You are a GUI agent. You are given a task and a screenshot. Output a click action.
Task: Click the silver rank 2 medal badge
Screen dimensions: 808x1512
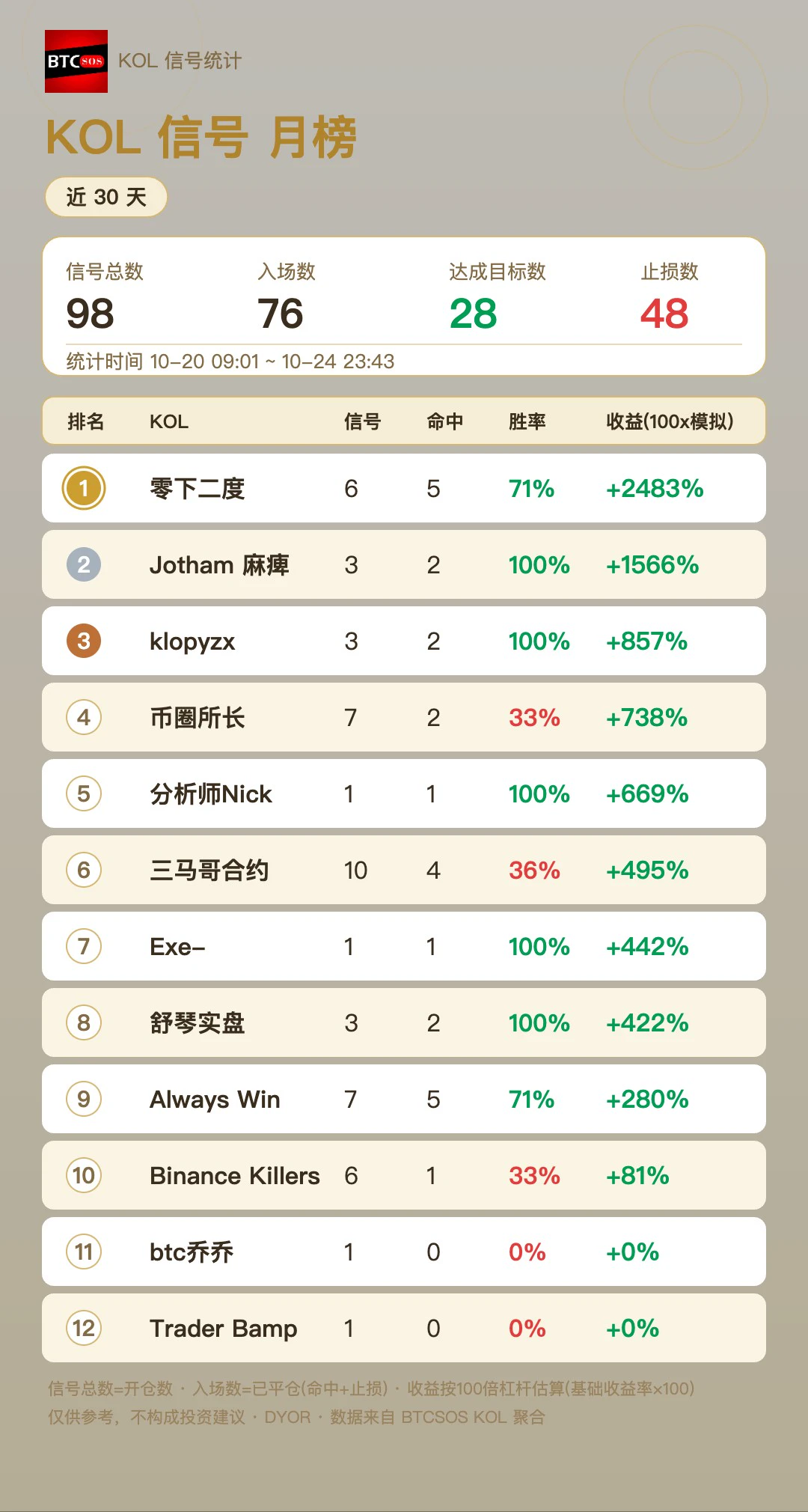(84, 564)
